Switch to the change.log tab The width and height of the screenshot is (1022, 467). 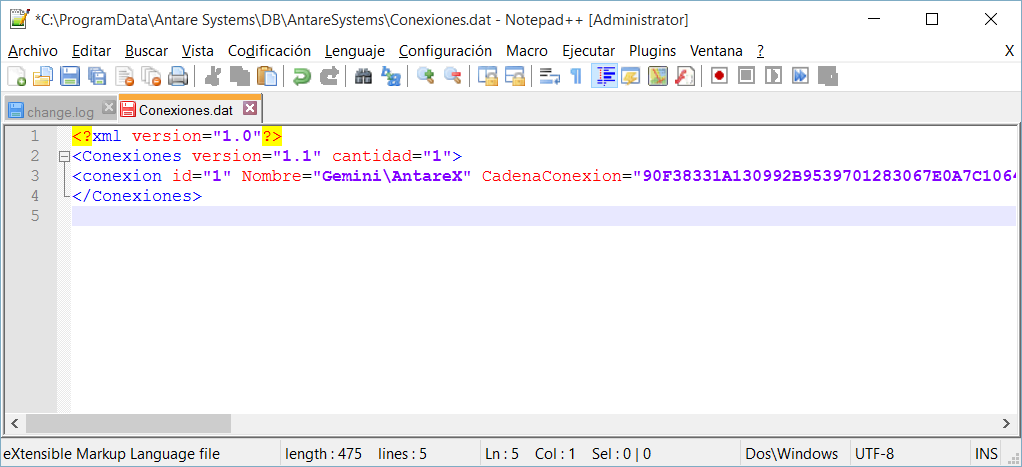pyautogui.click(x=58, y=111)
